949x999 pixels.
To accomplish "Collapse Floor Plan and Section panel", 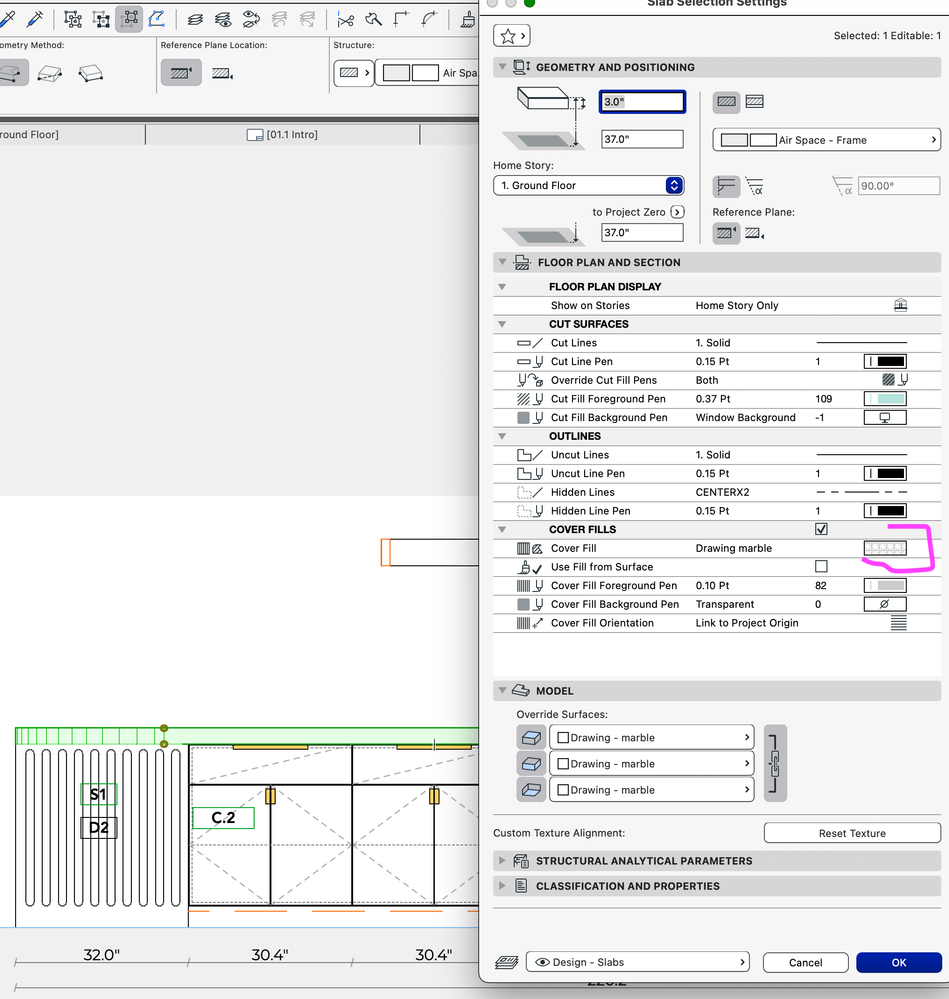I will coord(503,262).
